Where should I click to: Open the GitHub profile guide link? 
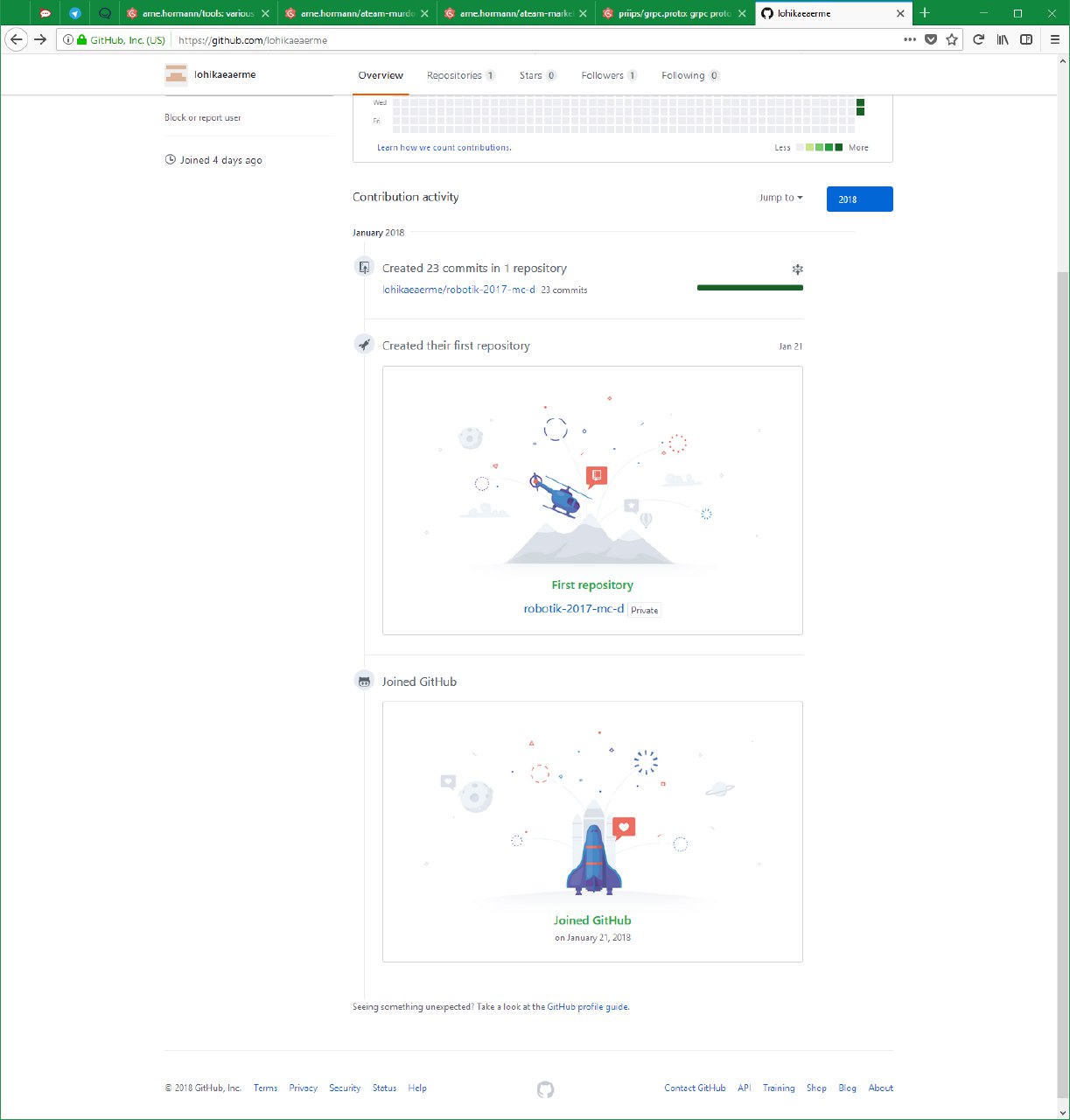pyautogui.click(x=587, y=1007)
